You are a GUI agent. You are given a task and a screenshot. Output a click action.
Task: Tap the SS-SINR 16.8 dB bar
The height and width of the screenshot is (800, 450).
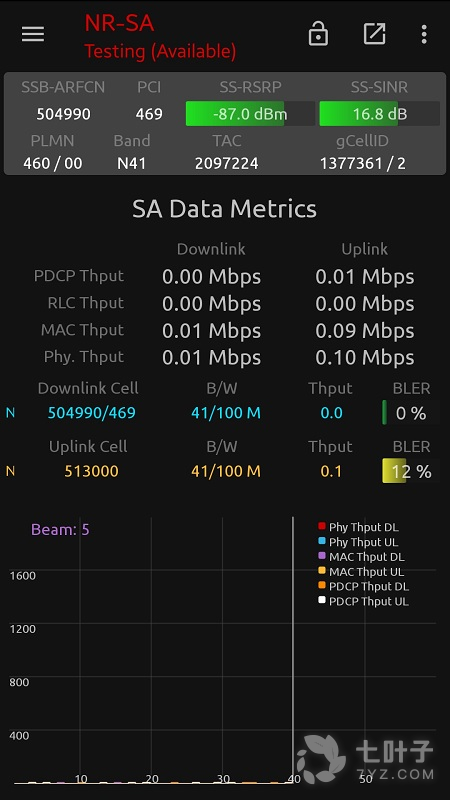pos(380,113)
